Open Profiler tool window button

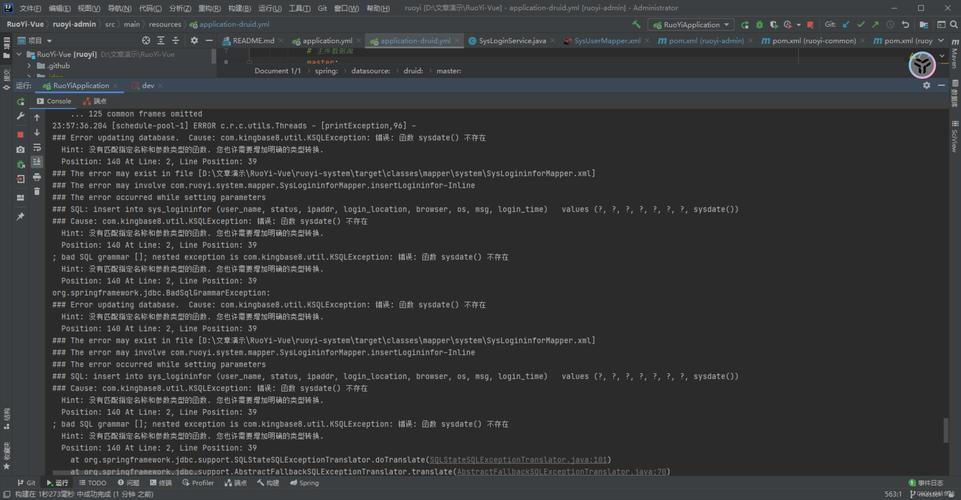click(x=198, y=483)
